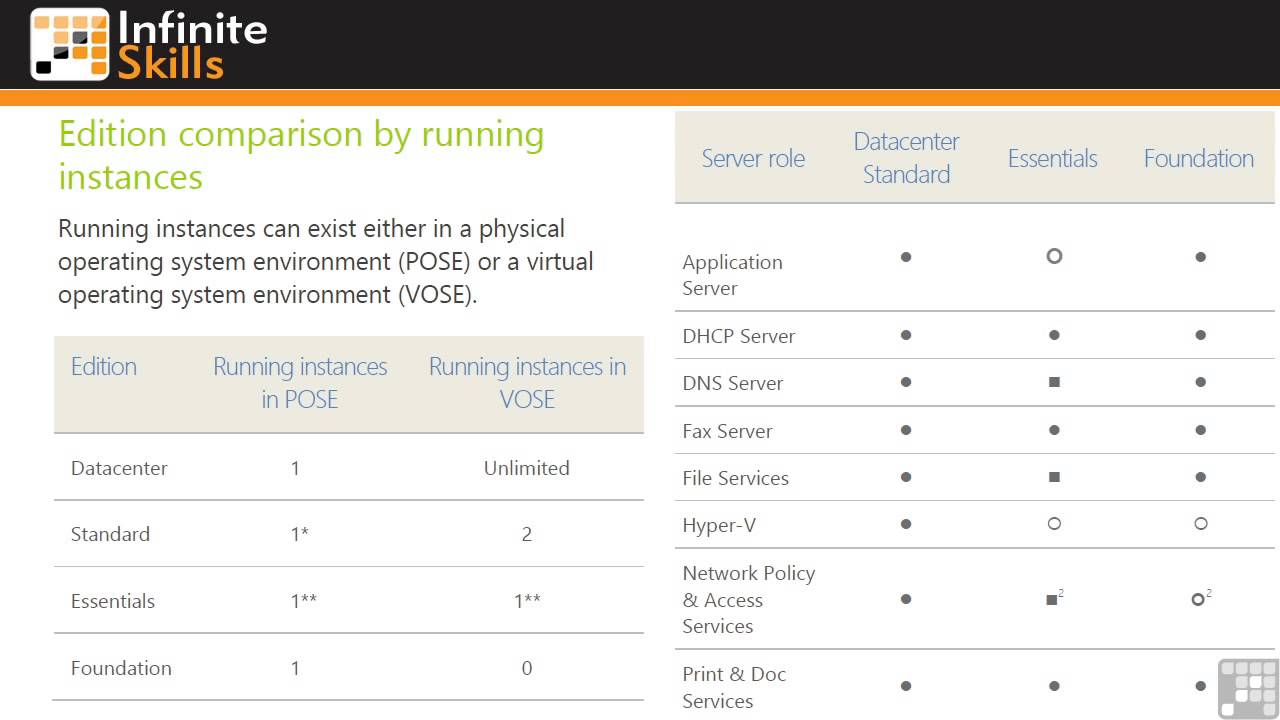This screenshot has height=720, width=1280.
Task: Click the DNS Server Foundation dot
Action: 1200,382
